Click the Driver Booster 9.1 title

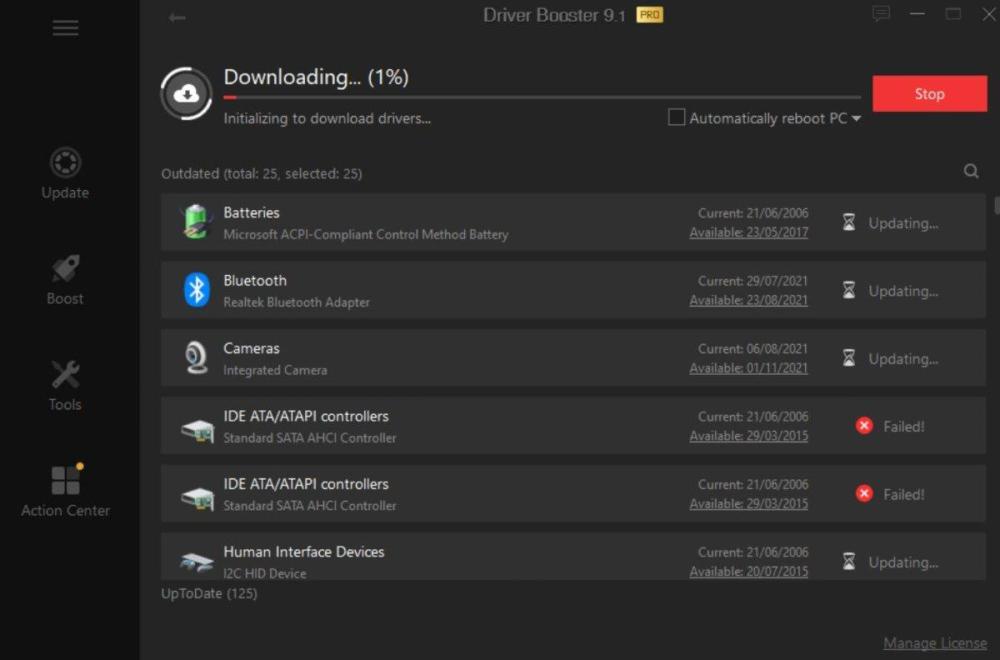(554, 15)
